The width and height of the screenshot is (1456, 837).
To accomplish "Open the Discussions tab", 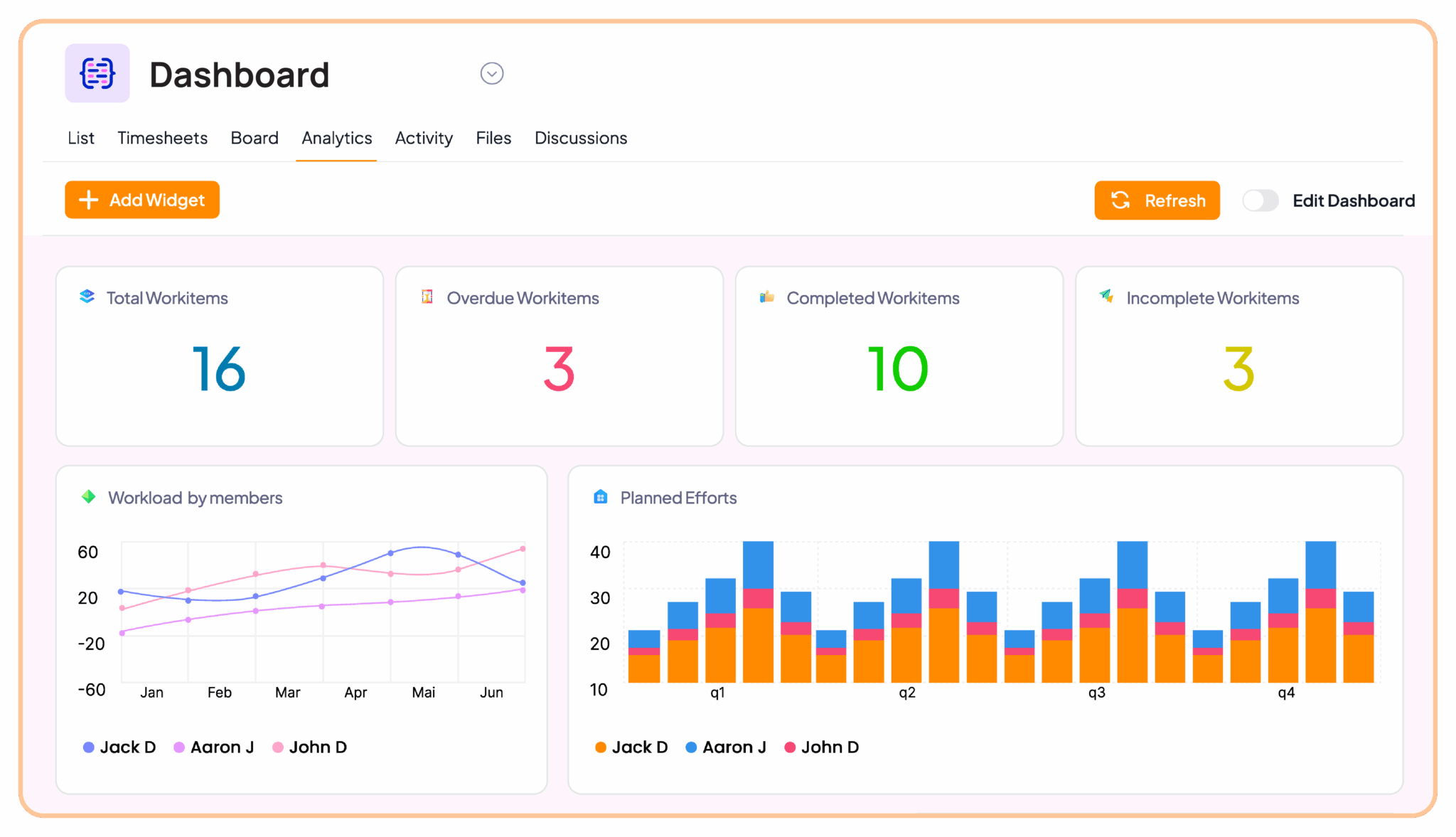I will click(580, 138).
